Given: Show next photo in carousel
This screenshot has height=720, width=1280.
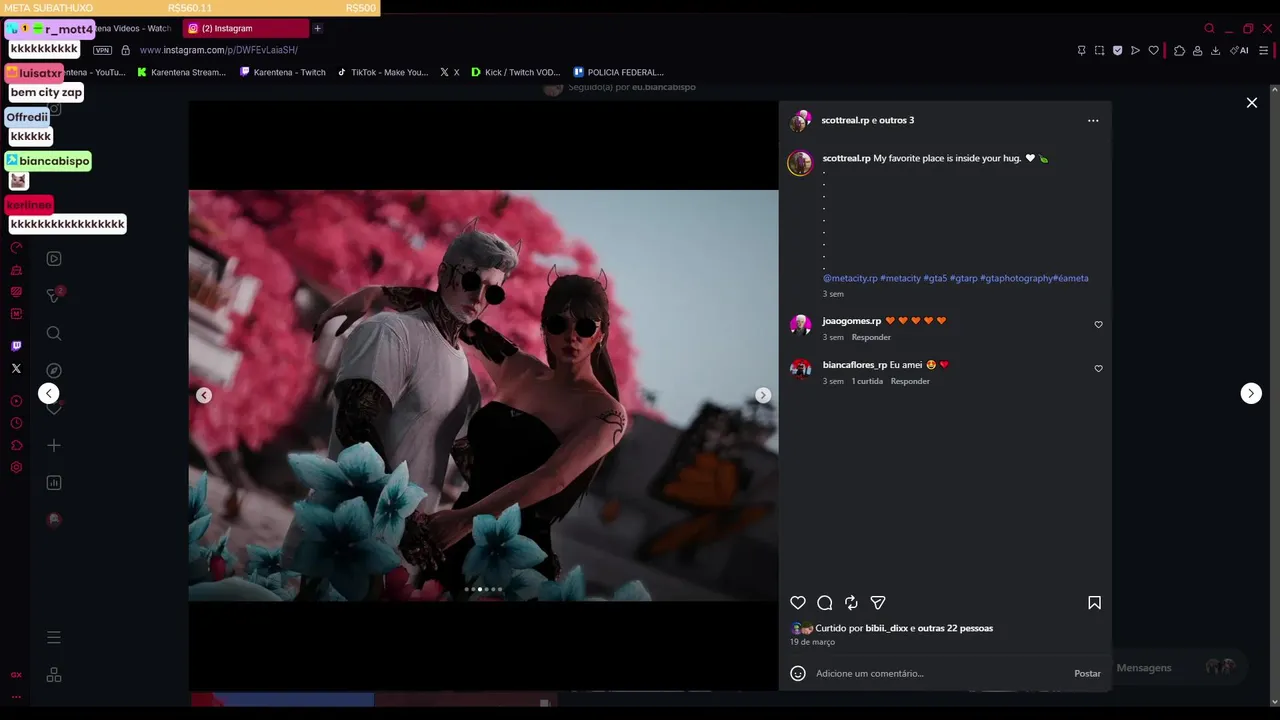Looking at the screenshot, I should tap(763, 395).
